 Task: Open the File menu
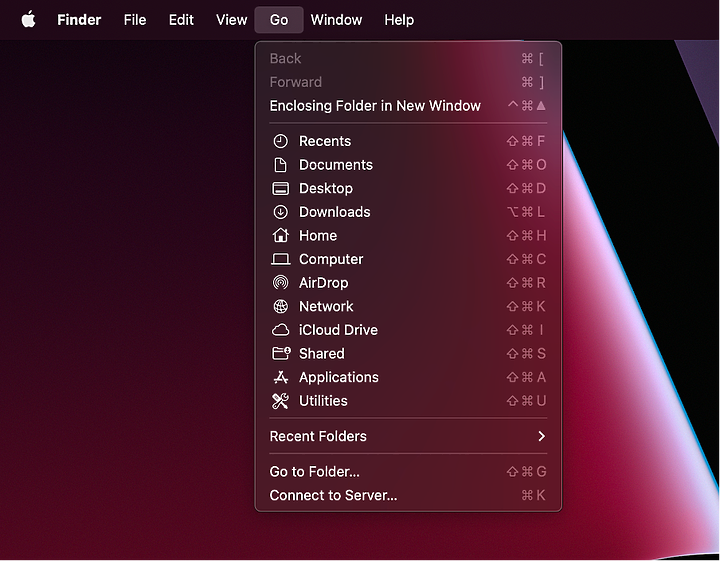(135, 20)
